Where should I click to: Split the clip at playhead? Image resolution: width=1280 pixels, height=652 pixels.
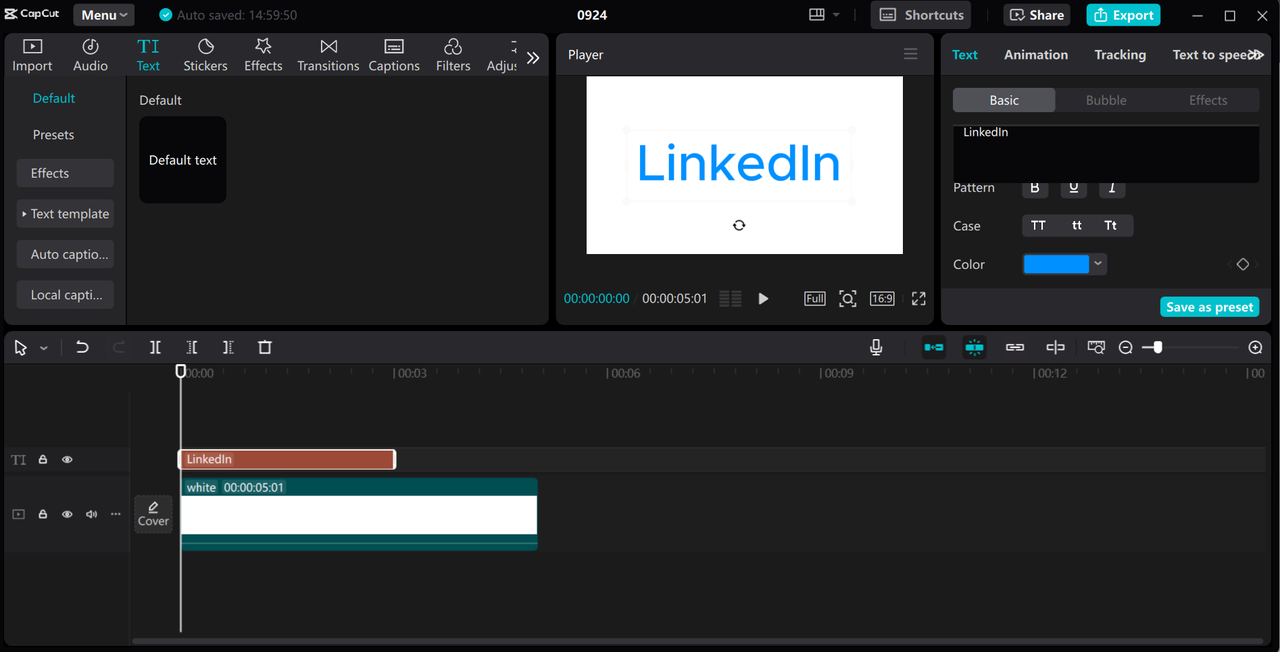pyautogui.click(x=155, y=347)
